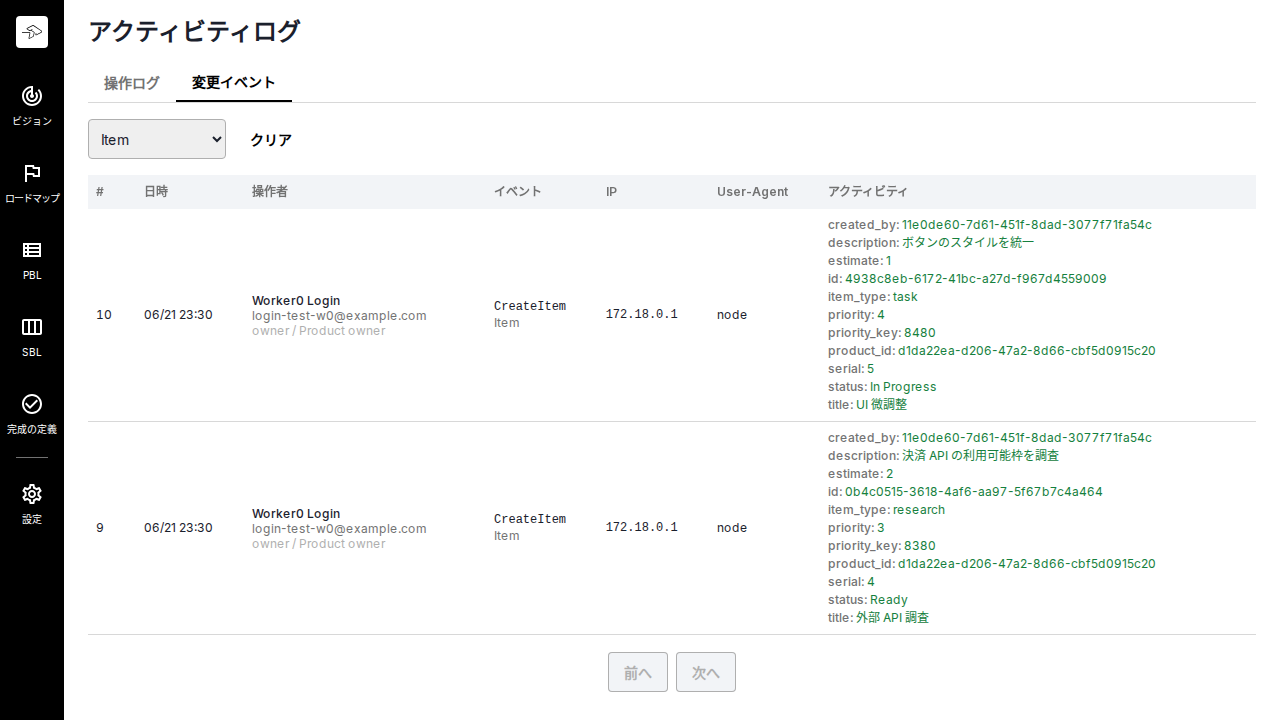This screenshot has height=720, width=1280.
Task: Click the クリア button
Action: [x=271, y=140]
